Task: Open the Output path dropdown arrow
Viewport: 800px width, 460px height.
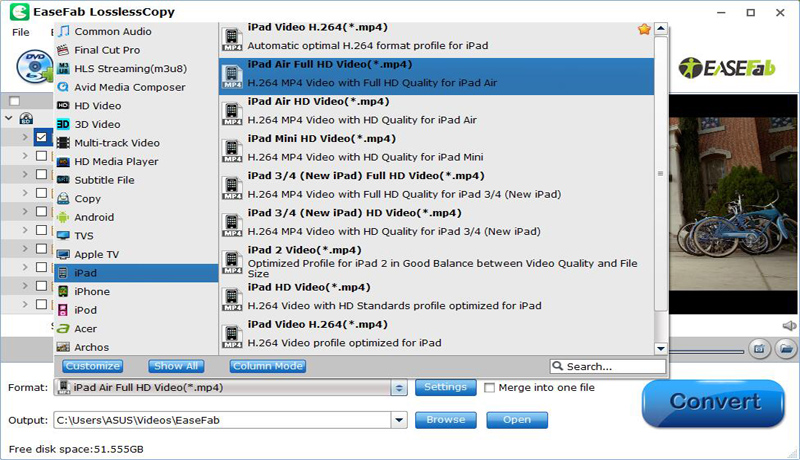Action: coord(399,420)
